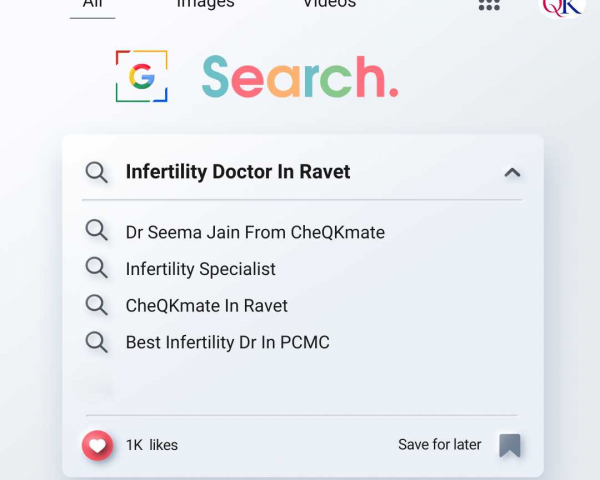This screenshot has height=480, width=600.
Task: Select suggestion Dr Seema Jain From CheQKmate
Action: (x=255, y=232)
